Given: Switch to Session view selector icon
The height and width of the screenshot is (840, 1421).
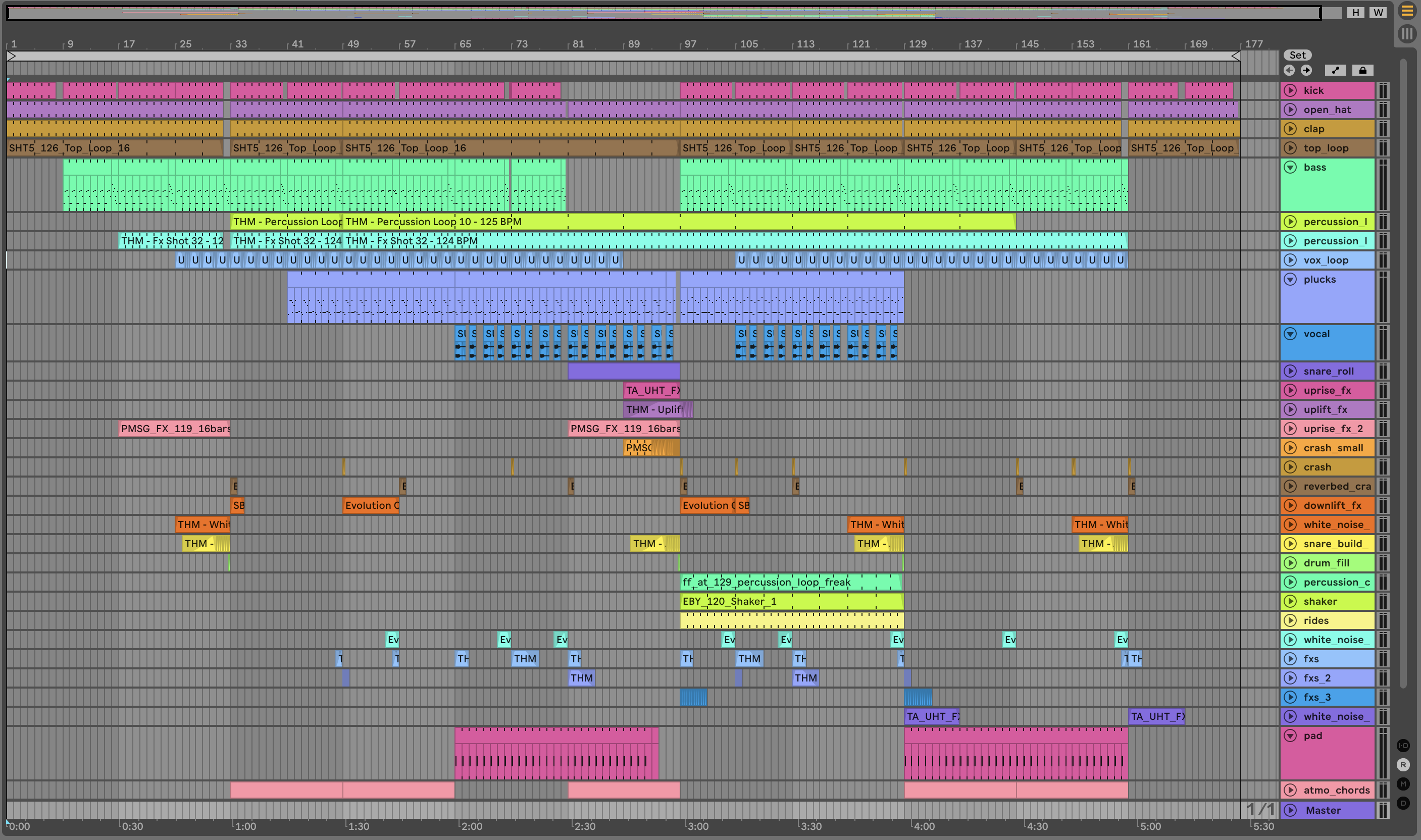Looking at the screenshot, I should click(x=1407, y=34).
